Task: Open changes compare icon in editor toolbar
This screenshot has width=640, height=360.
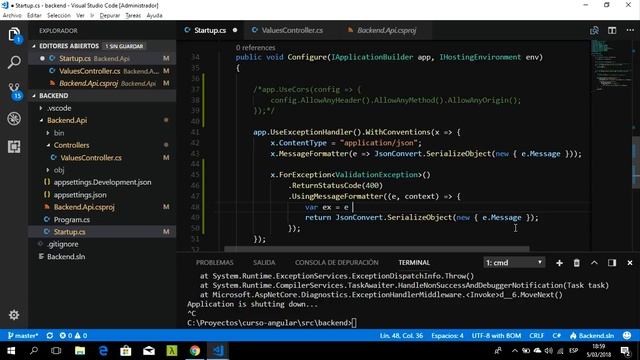Action: [594, 30]
